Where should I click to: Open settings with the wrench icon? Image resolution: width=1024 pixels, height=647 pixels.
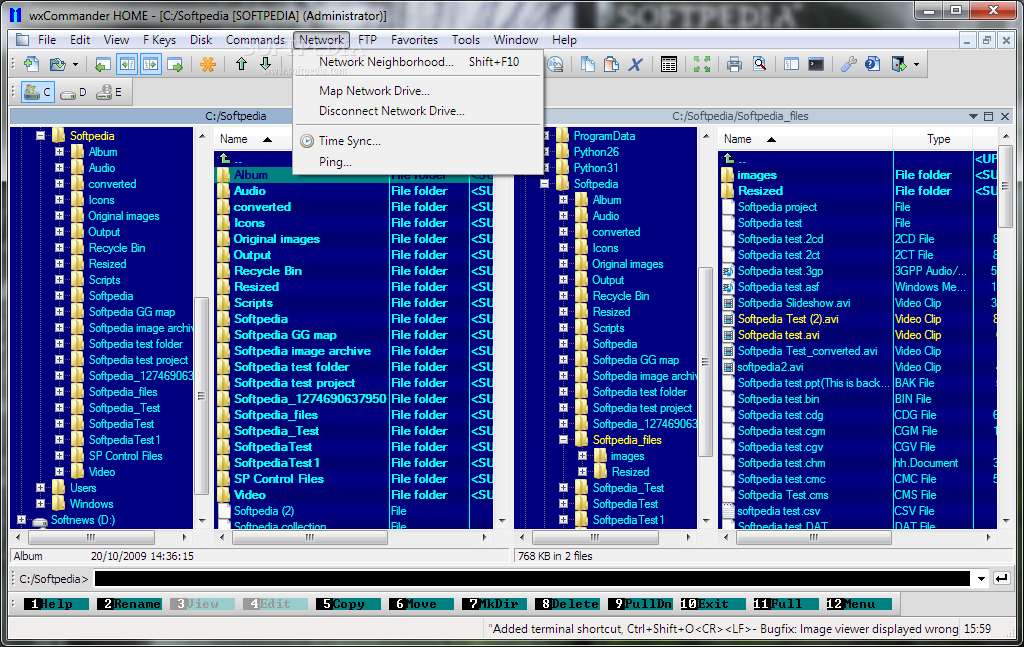pos(848,64)
